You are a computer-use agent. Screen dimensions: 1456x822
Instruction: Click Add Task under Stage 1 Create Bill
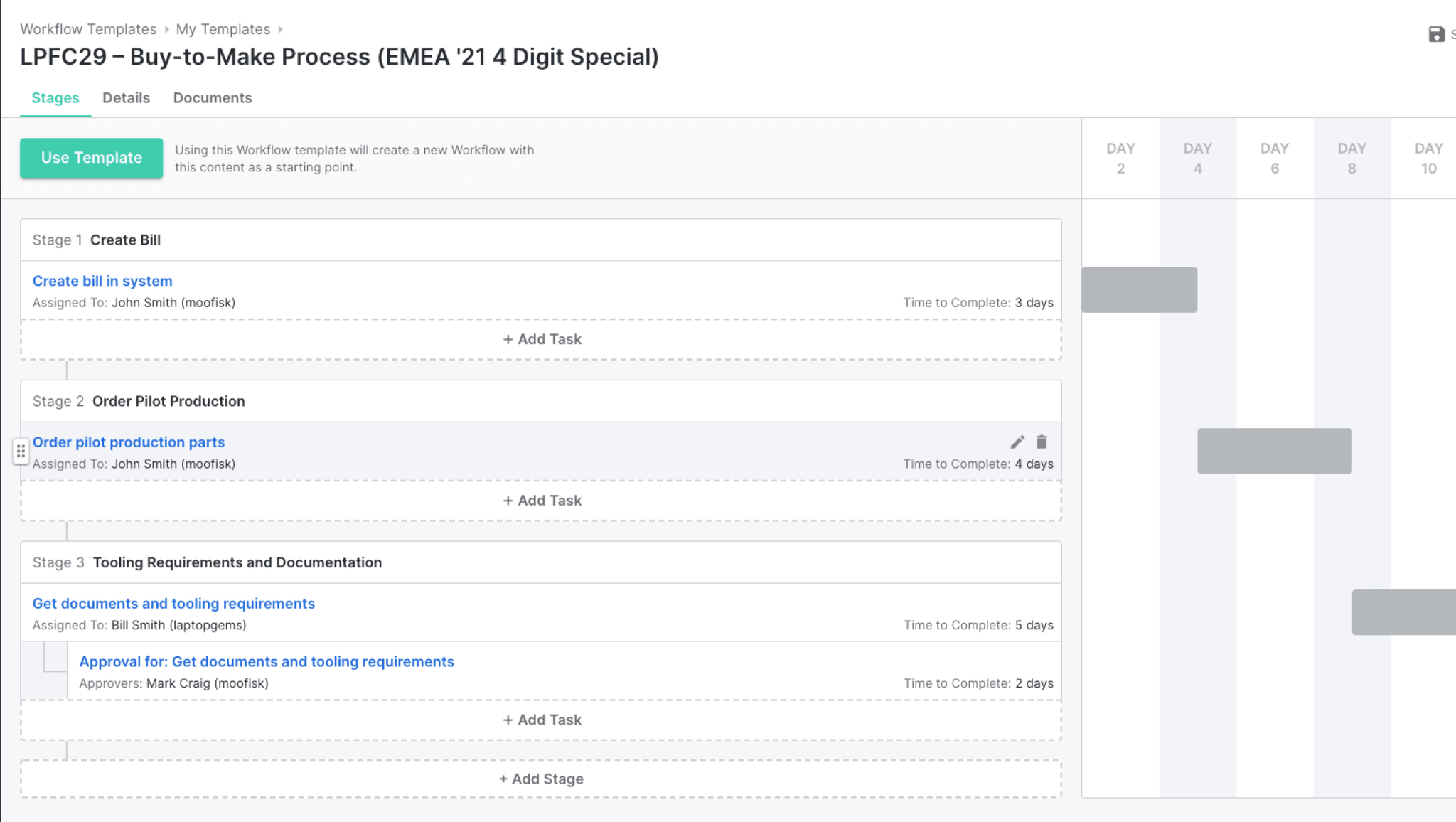[542, 339]
